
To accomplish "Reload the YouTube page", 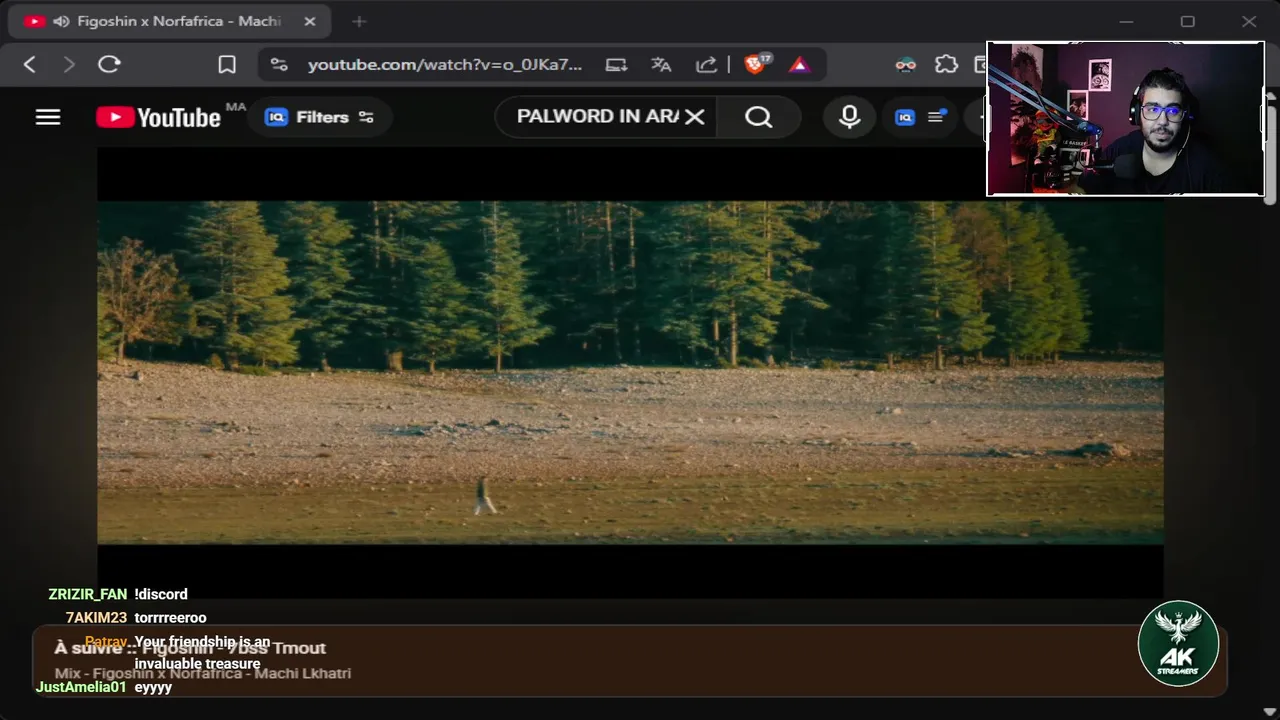I will tap(109, 65).
